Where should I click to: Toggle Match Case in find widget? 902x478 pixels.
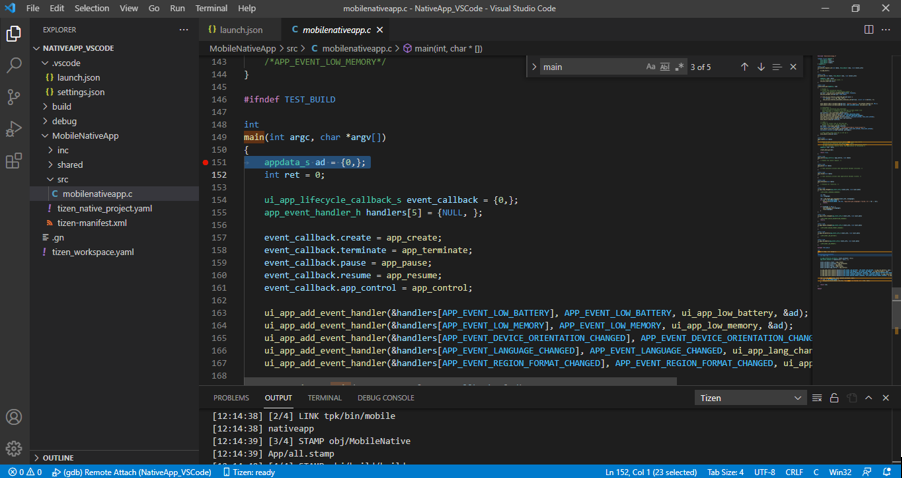pos(651,67)
